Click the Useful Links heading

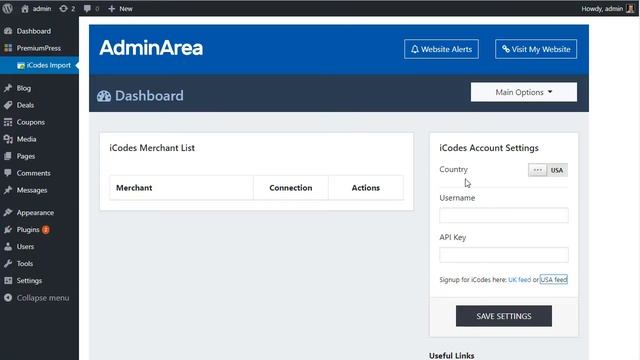point(451,356)
